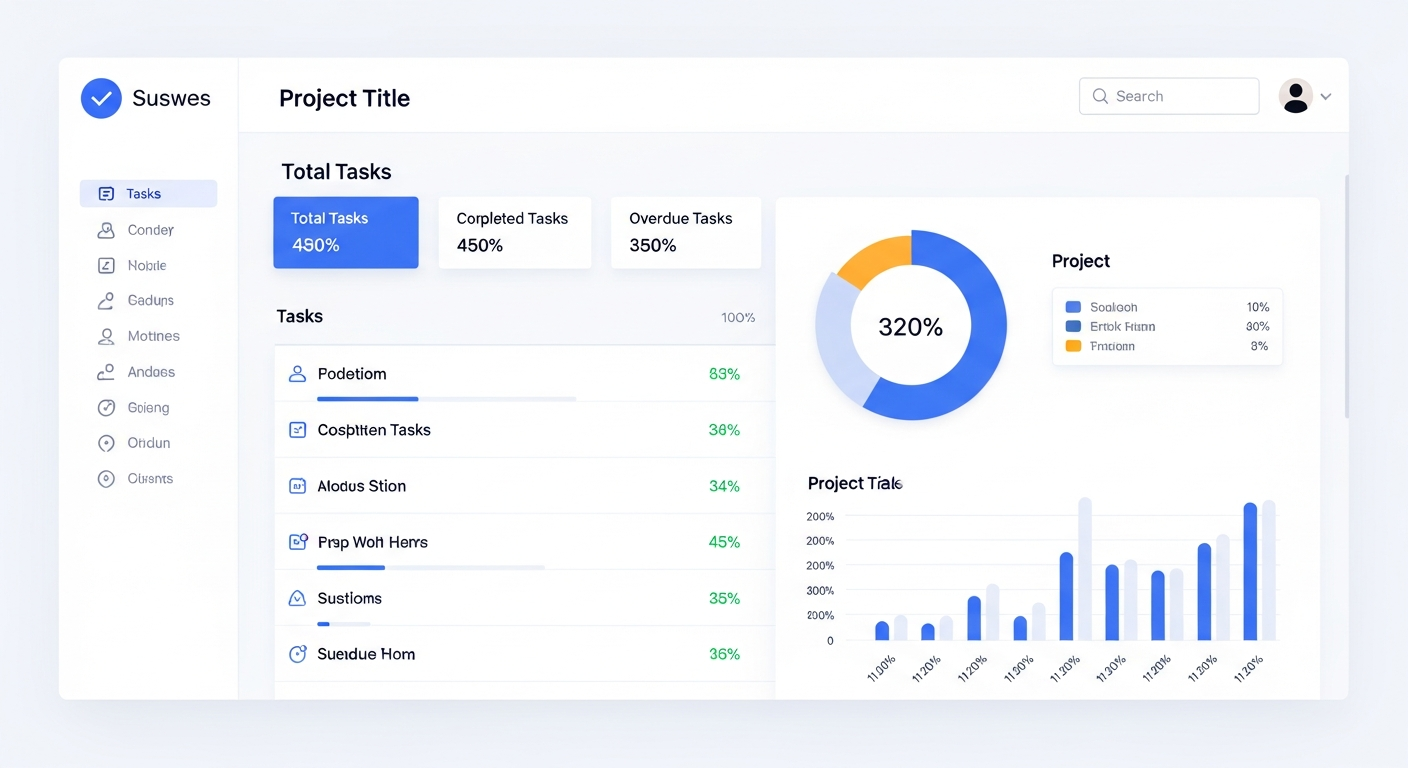Image resolution: width=1408 pixels, height=768 pixels.
Task: Select the Suswes blue checkmark logo
Action: pyautogui.click(x=101, y=98)
